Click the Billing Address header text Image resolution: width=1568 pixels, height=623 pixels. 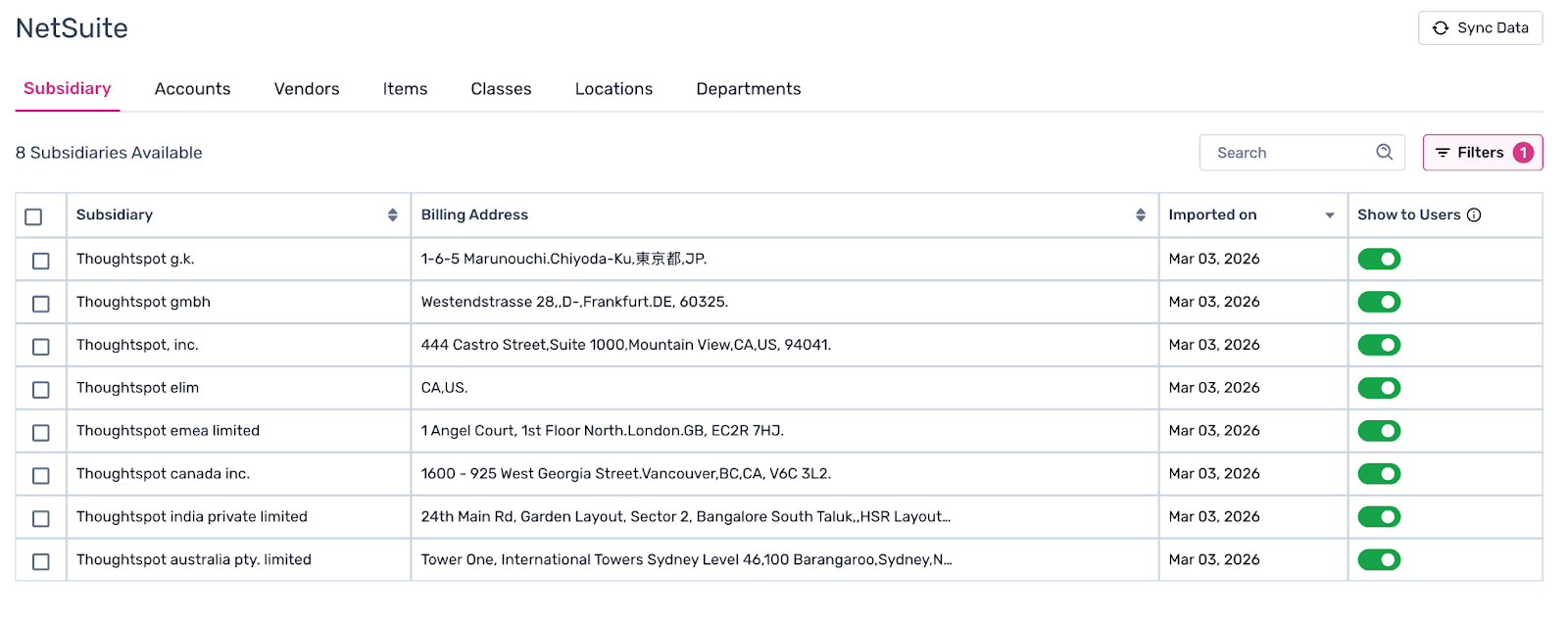click(474, 215)
